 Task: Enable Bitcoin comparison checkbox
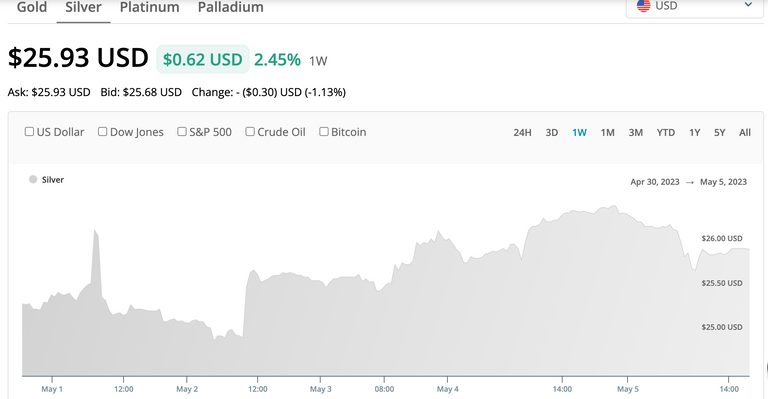coord(324,132)
